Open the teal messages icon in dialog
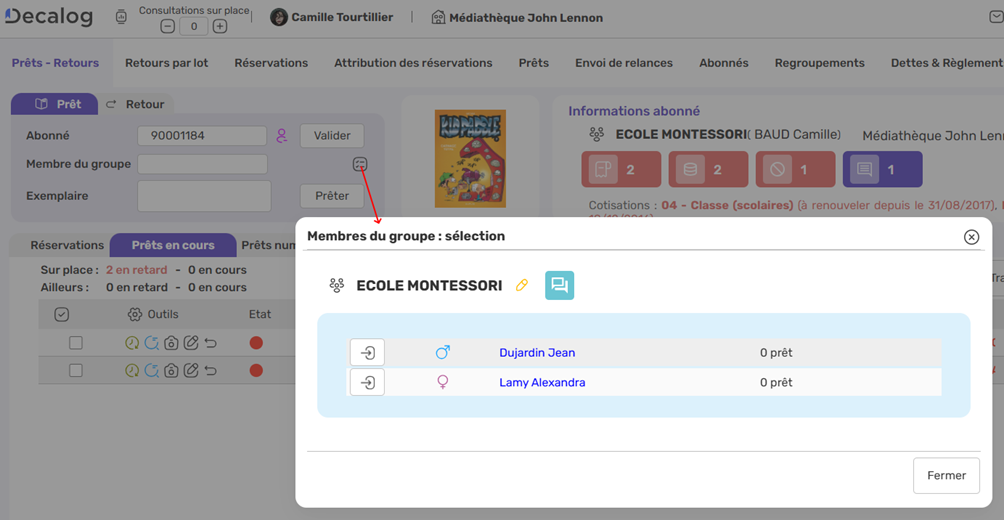The width and height of the screenshot is (1004, 520). coord(559,286)
